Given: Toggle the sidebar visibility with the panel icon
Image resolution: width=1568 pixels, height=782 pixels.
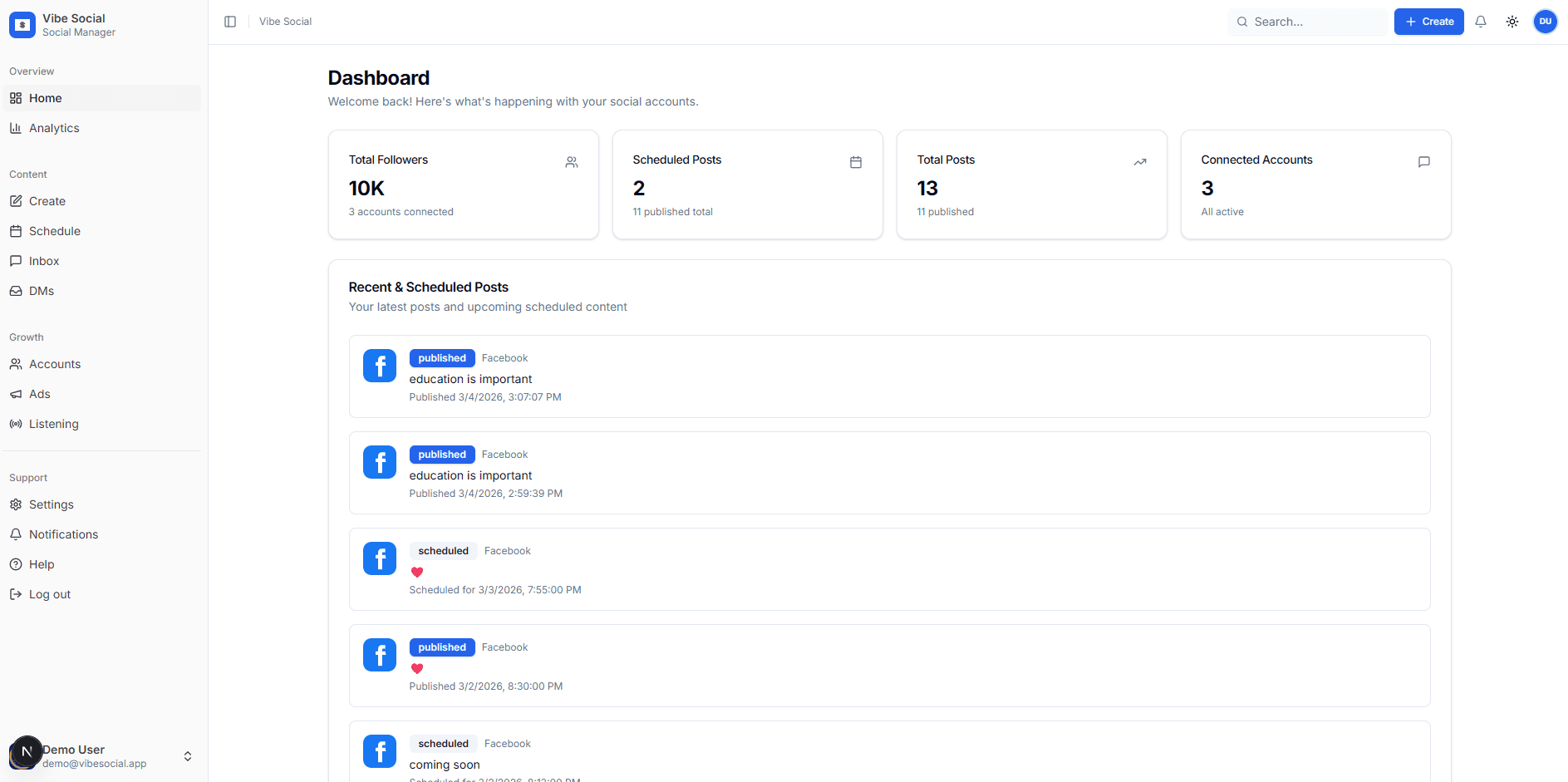Looking at the screenshot, I should 230,22.
